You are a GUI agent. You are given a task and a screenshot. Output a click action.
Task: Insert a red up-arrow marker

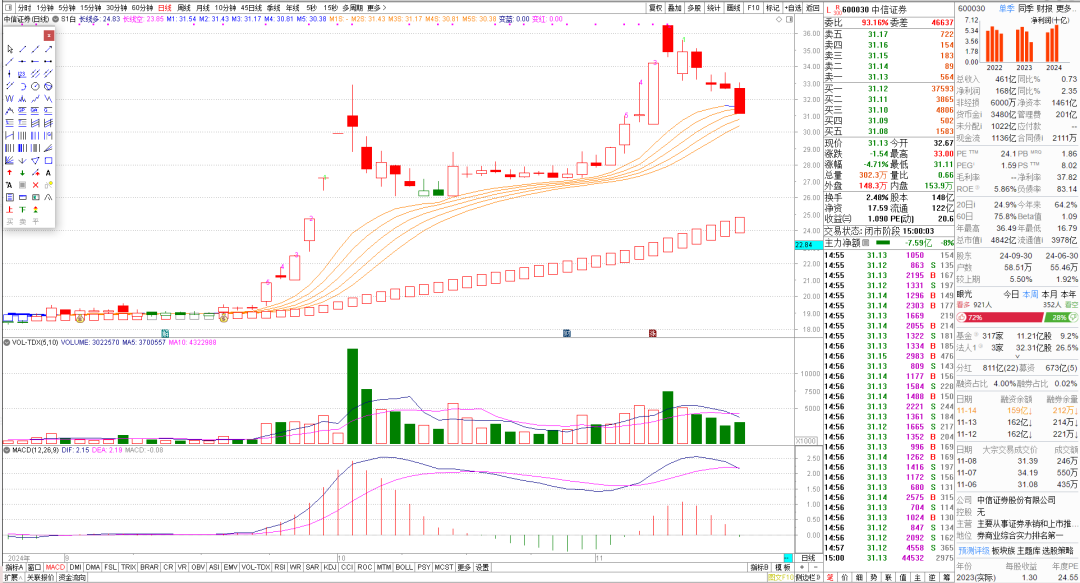(x=10, y=173)
